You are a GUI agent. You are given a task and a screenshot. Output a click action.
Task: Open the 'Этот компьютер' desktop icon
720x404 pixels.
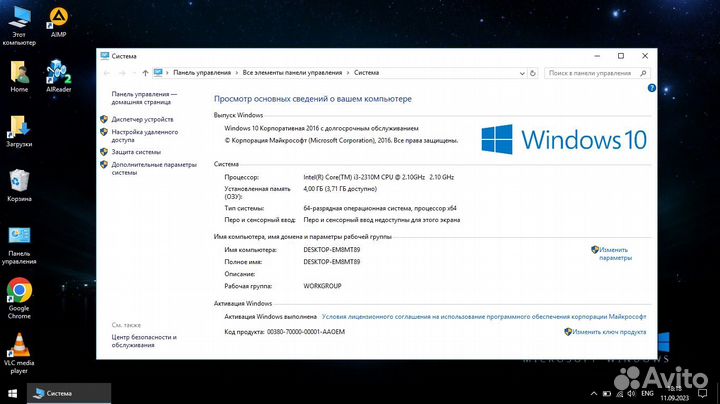click(19, 26)
